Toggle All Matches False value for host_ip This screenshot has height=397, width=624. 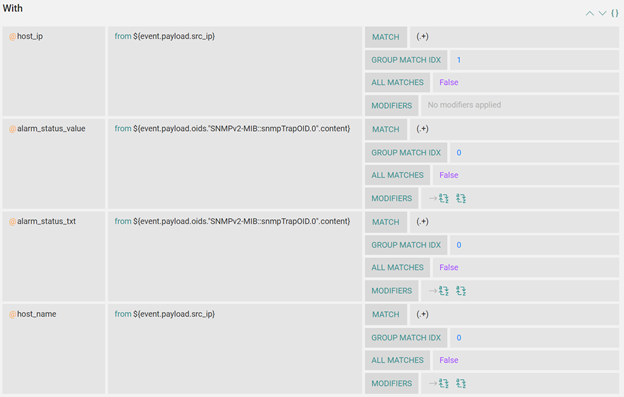click(448, 82)
